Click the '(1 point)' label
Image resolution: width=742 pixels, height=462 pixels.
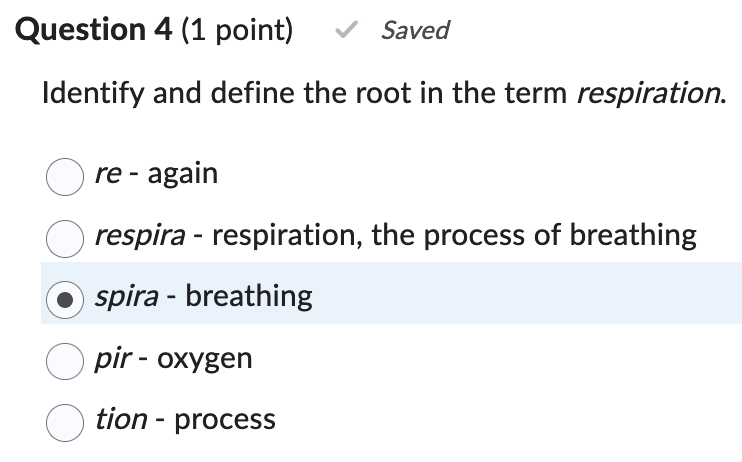tap(237, 31)
